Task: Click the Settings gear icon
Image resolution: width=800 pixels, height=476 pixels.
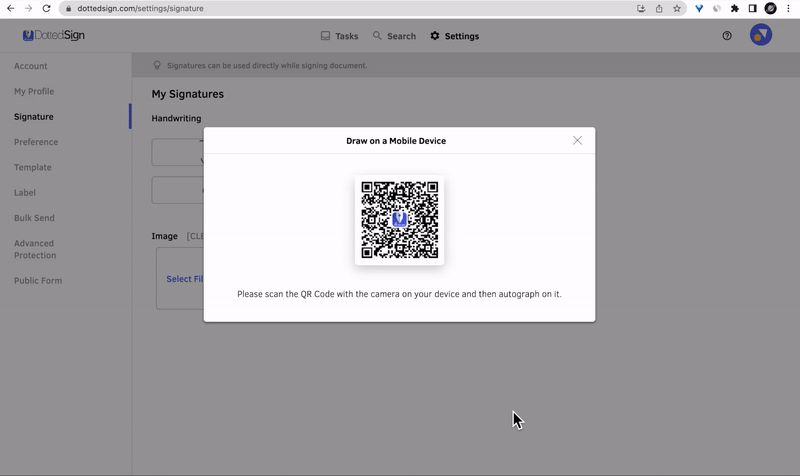Action: point(435,36)
